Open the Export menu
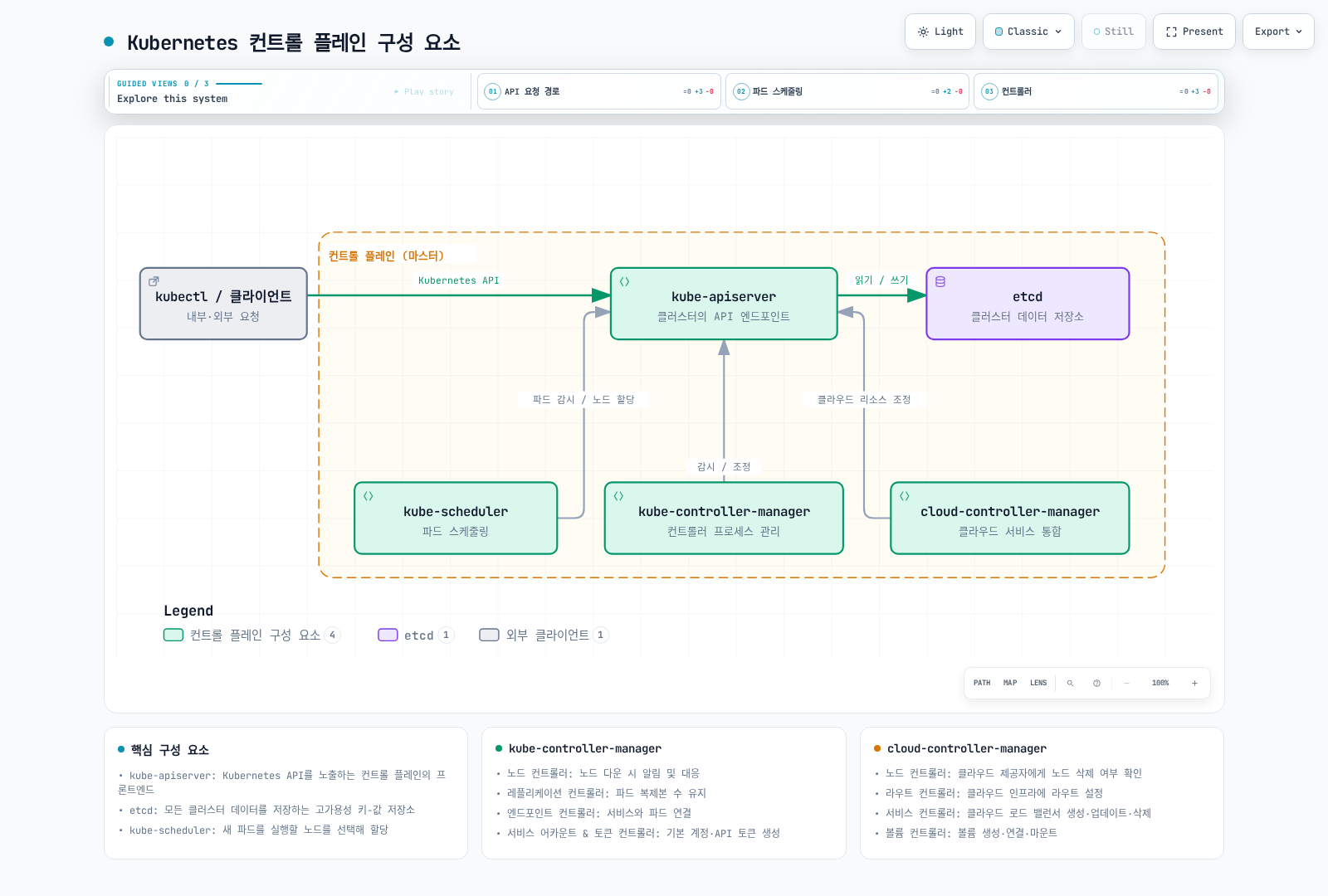Viewport: 1328px width, 896px height. pos(1278,32)
